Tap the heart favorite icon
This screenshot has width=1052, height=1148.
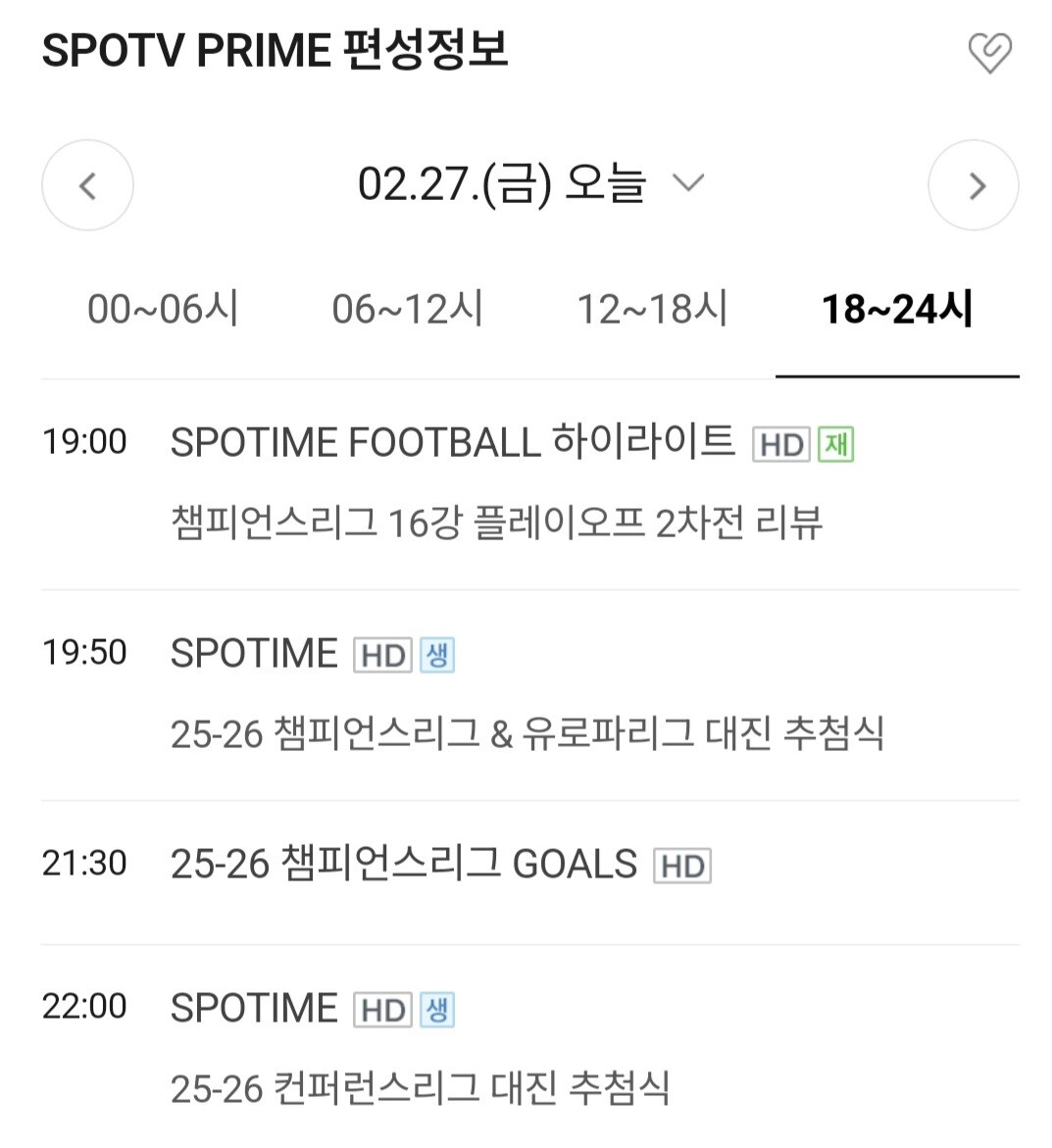990,53
